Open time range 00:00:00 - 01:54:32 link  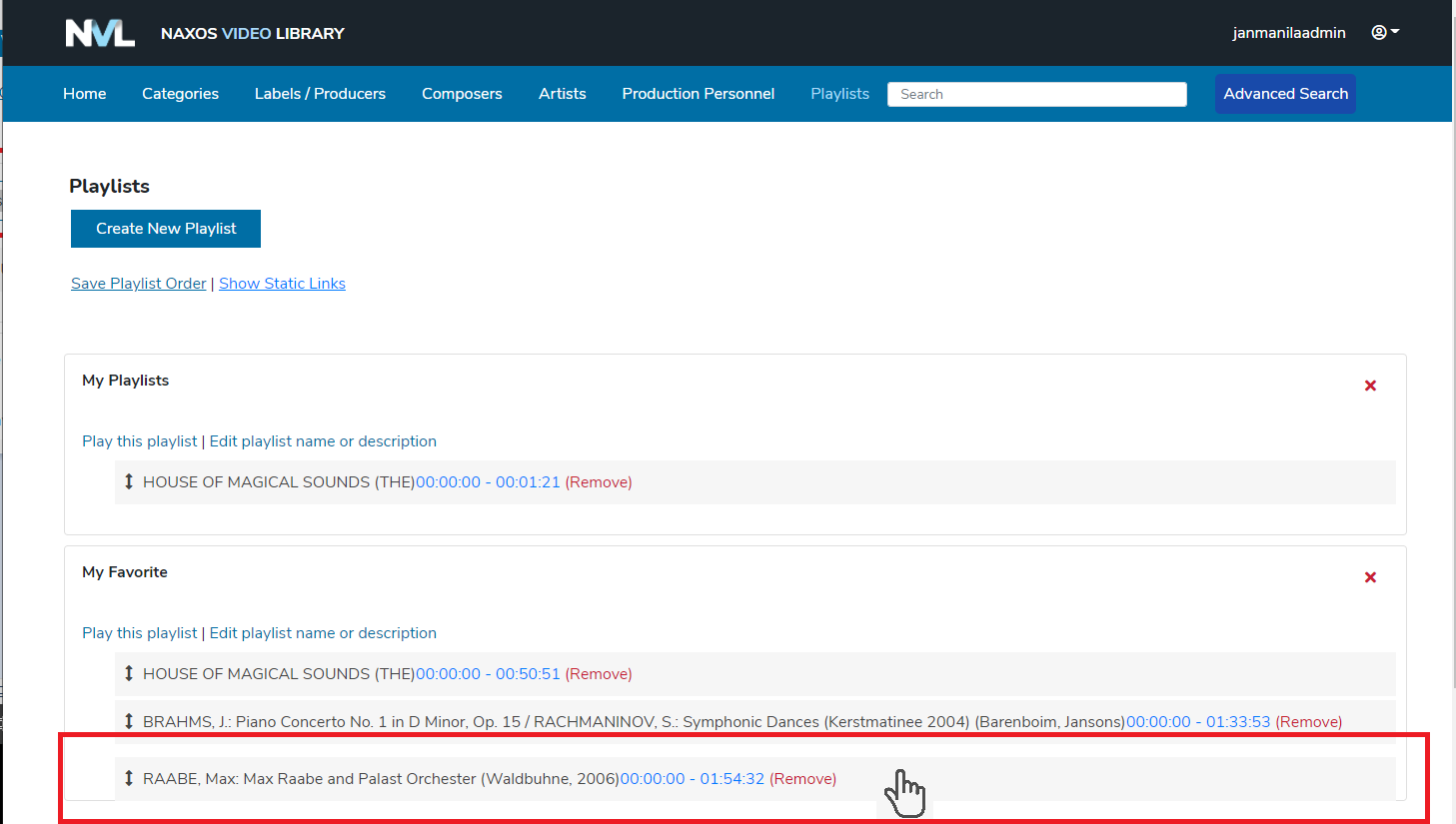point(692,779)
